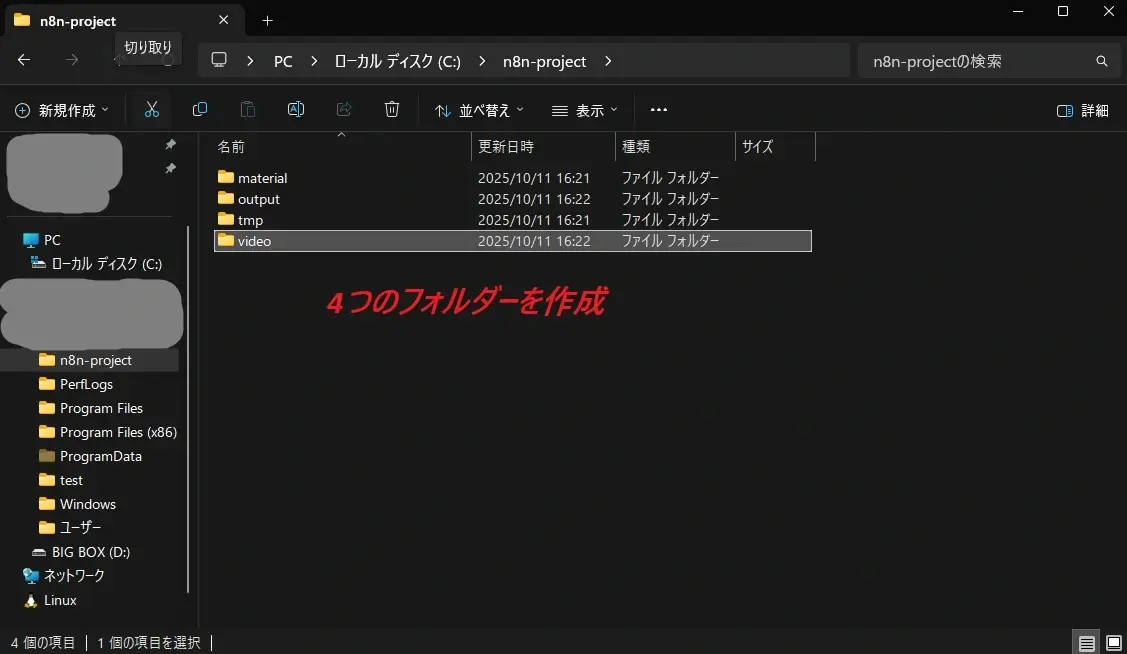Click the search magnifier icon
Viewport: 1127px width, 654px height.
[x=1101, y=61]
